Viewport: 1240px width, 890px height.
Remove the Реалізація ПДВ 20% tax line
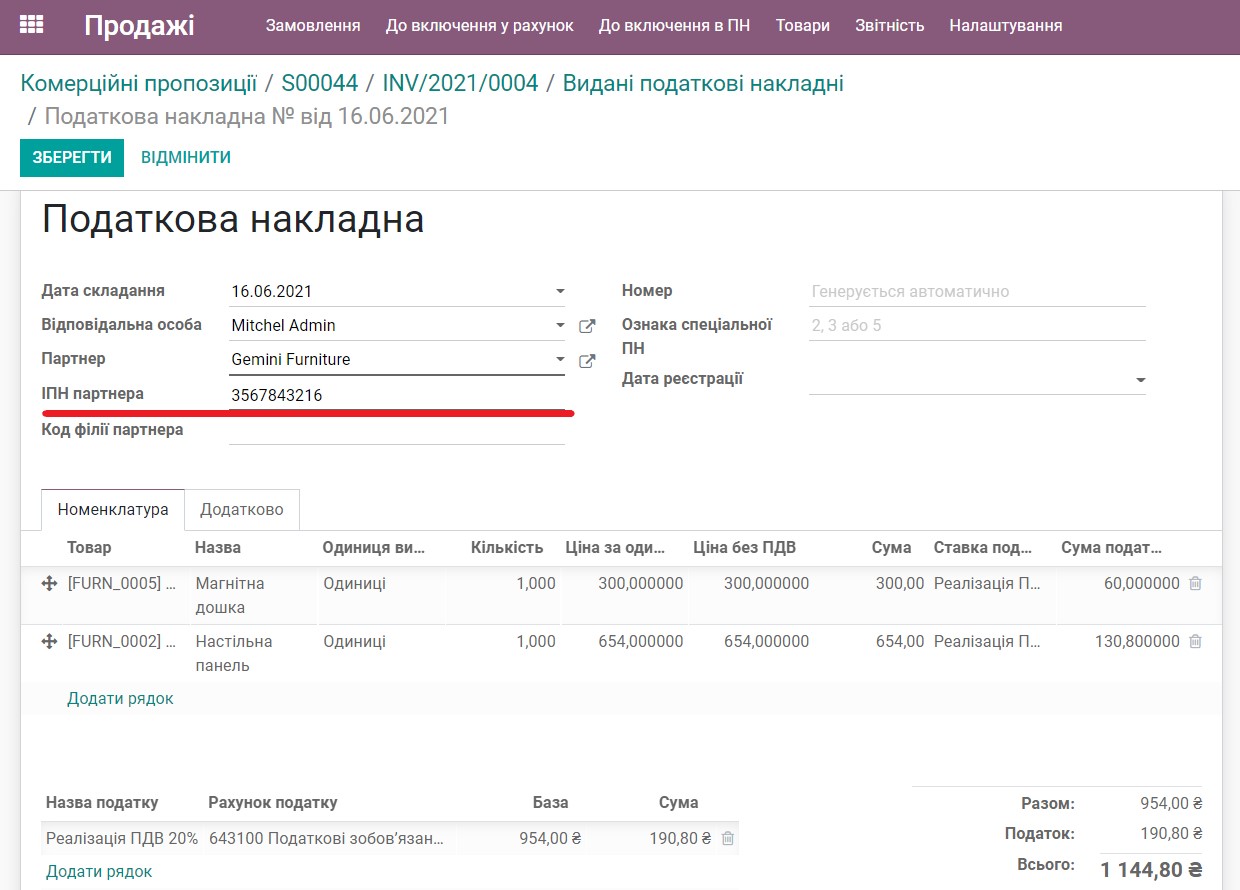click(728, 838)
